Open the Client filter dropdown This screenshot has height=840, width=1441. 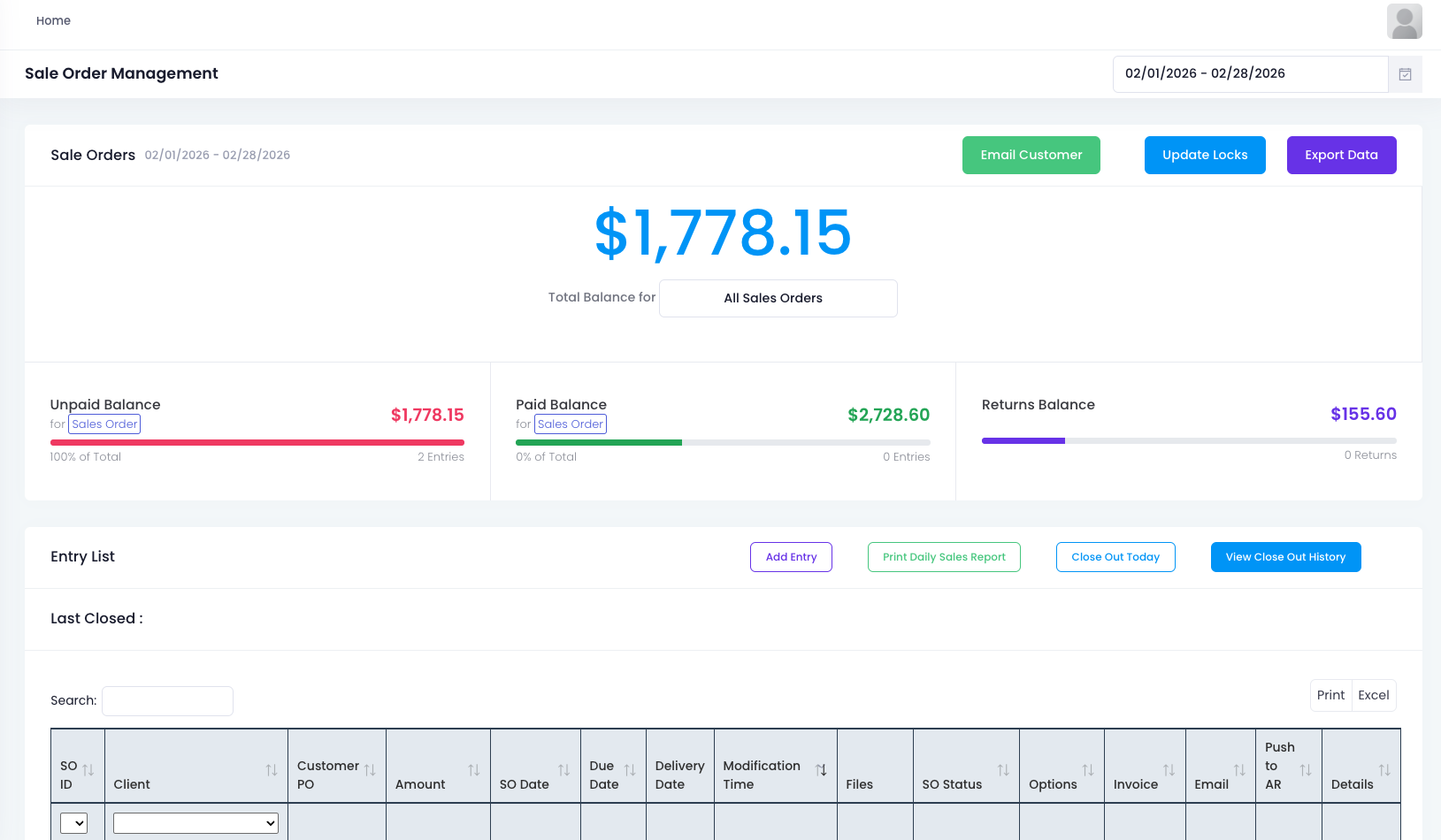[195, 822]
